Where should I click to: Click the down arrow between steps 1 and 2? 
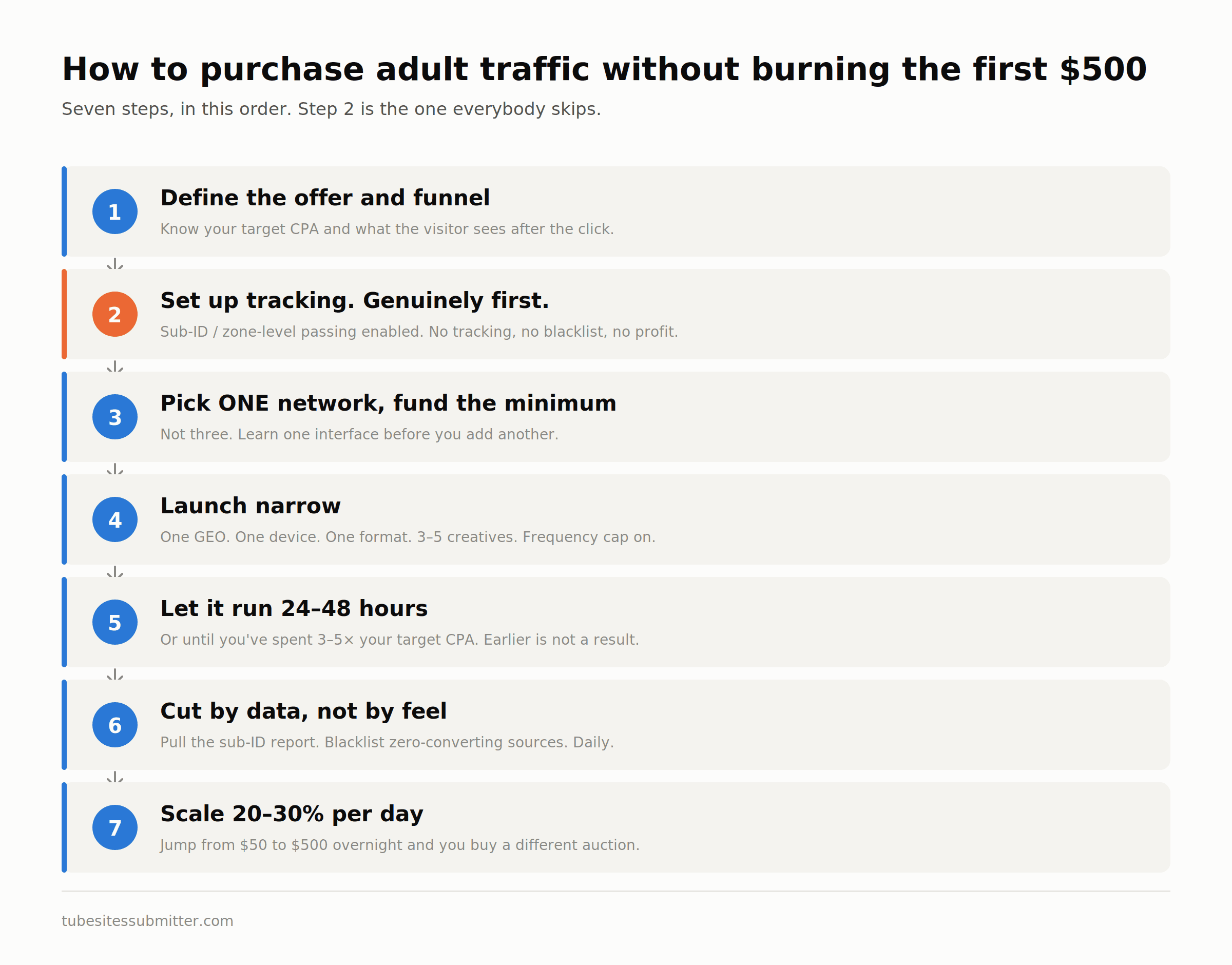tap(114, 263)
